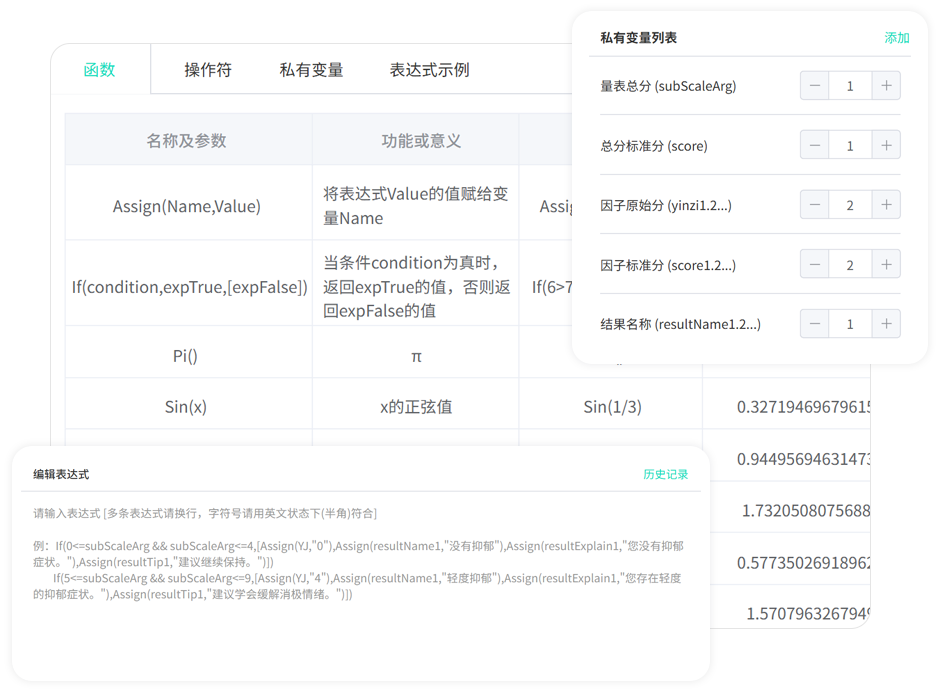
Task: Open the 操作符 tab
Action: [x=208, y=70]
